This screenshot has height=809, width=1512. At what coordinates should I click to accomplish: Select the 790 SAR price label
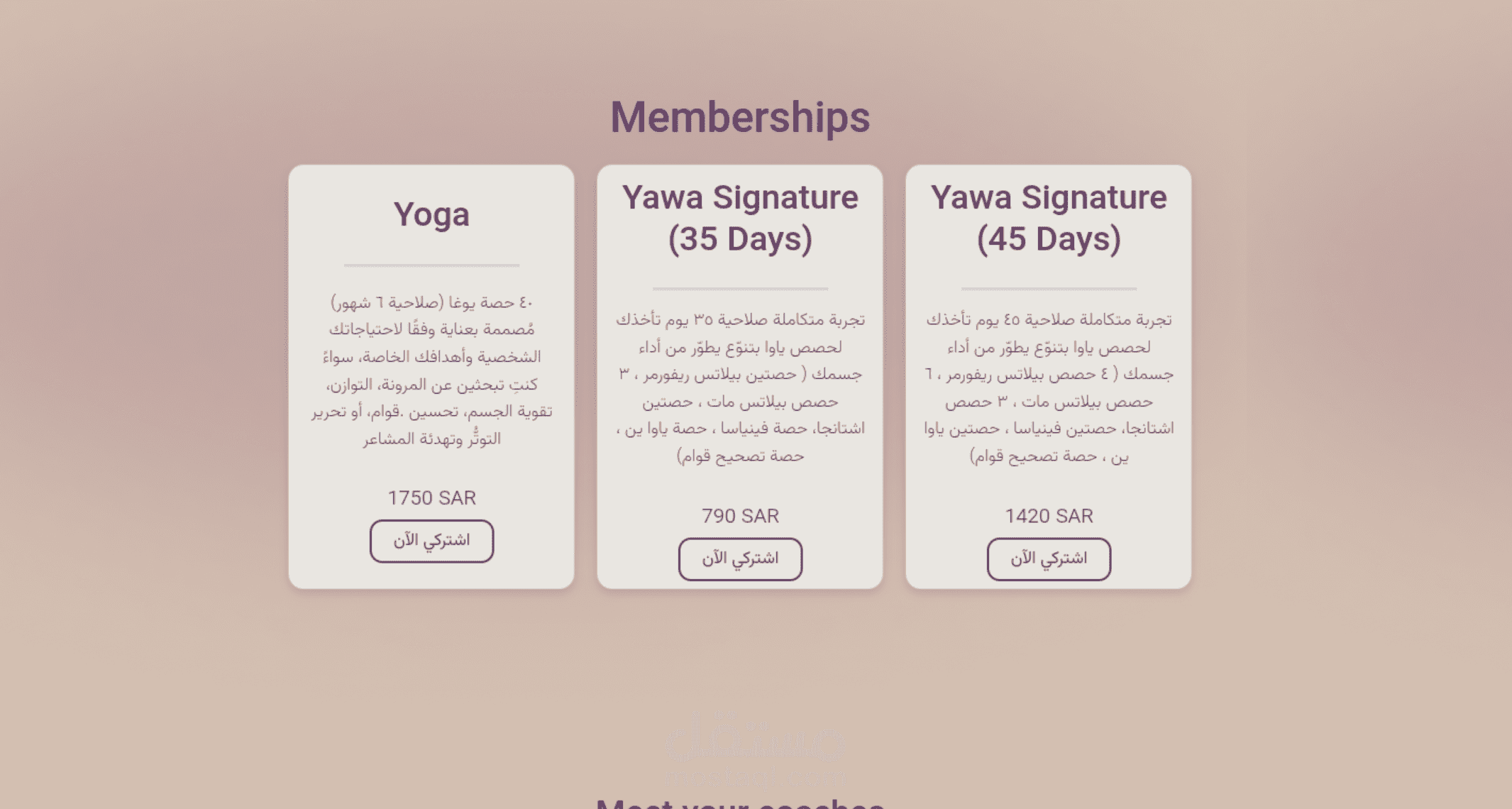coord(740,516)
